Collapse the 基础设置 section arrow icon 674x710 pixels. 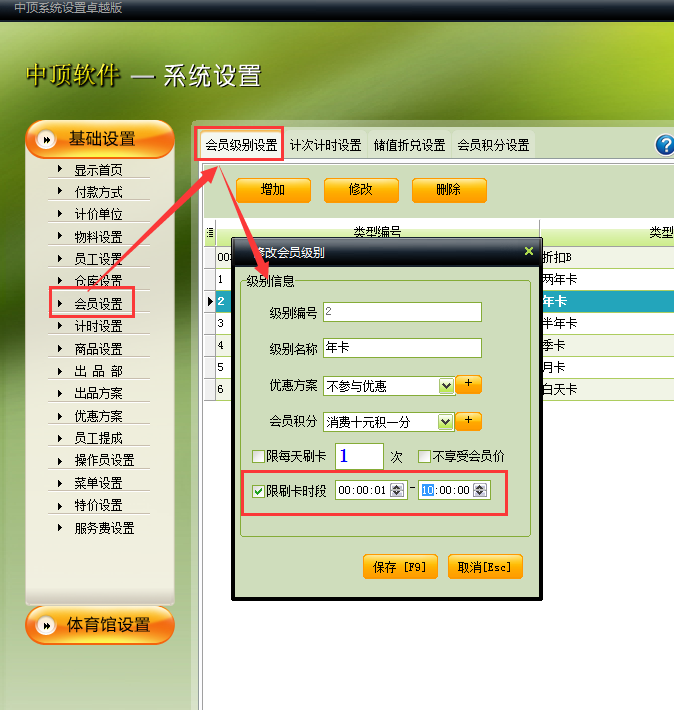46,140
